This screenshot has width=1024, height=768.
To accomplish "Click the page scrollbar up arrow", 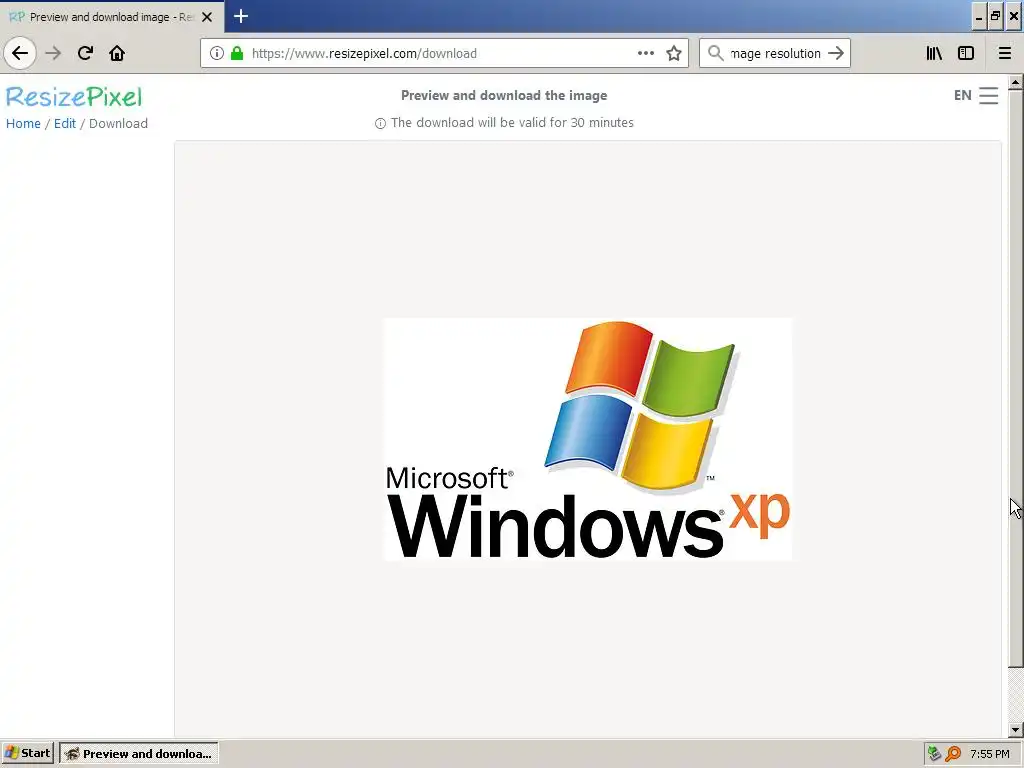I will click(x=1015, y=82).
